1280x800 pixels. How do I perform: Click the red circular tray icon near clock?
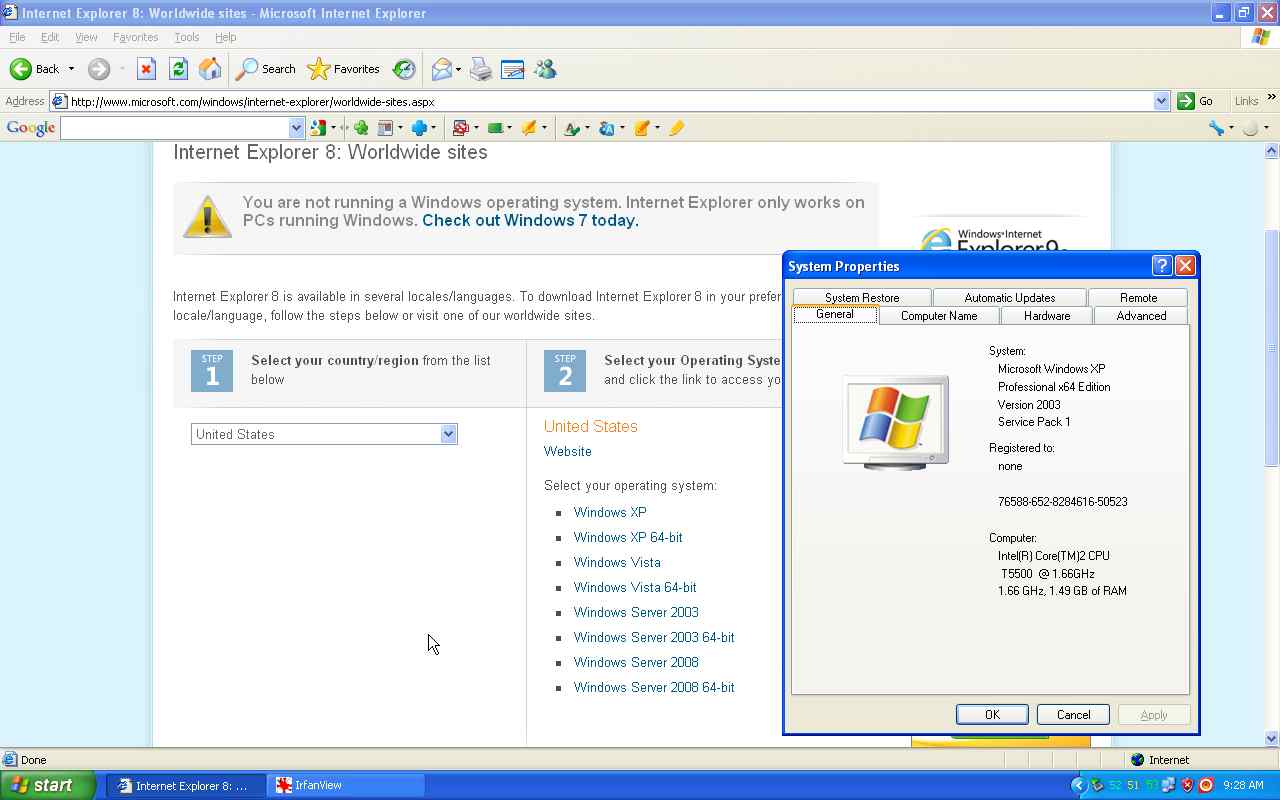1205,785
